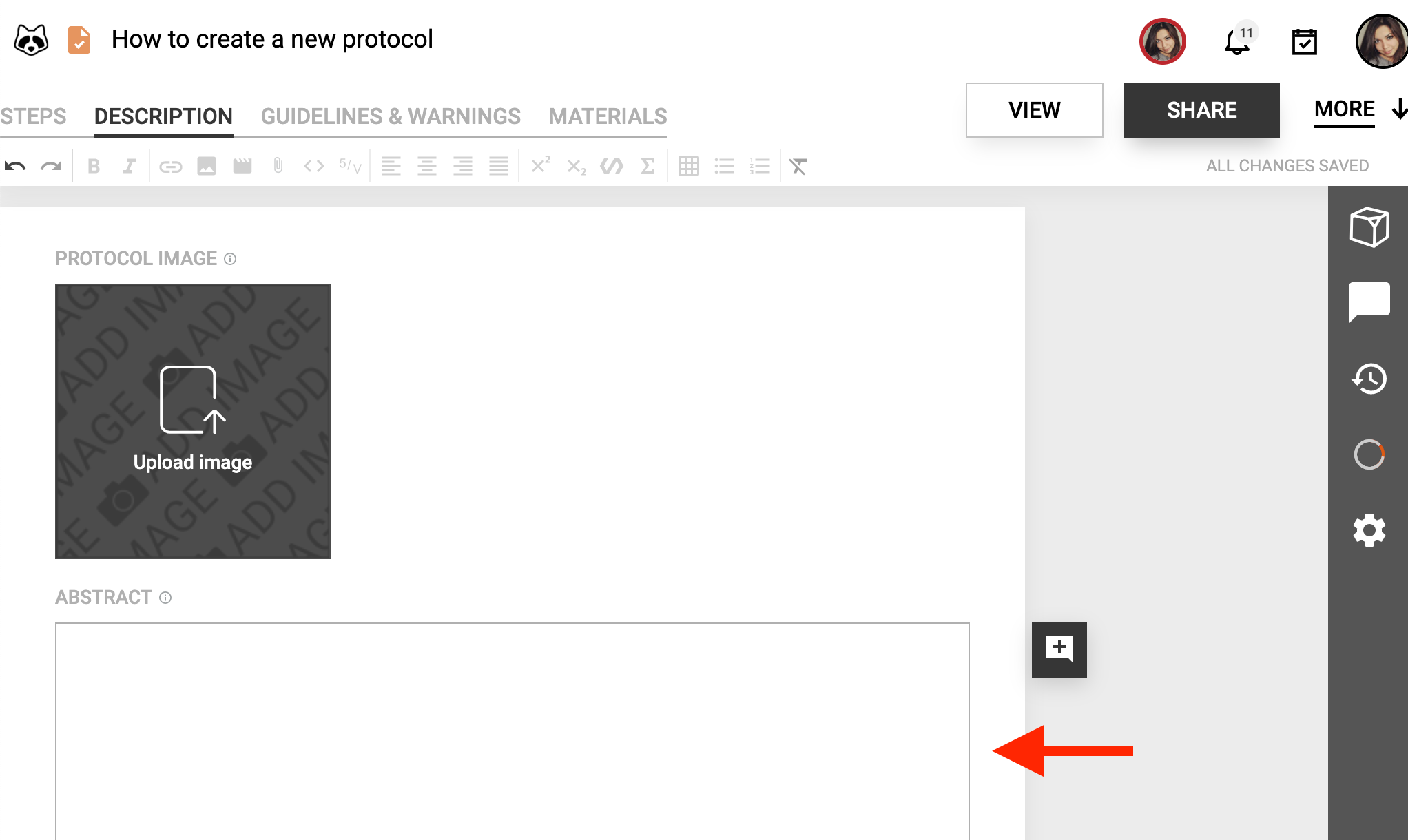Insert an image using the toolbar
Image resolution: width=1408 pixels, height=840 pixels.
click(207, 165)
